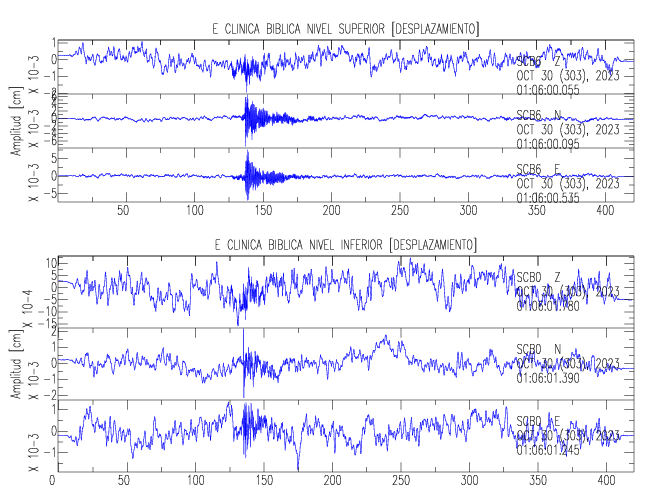This screenshot has height=500, width=650.
Task: Click the 400 tick on NIVEL INFERIOR time axis
Action: (606, 481)
